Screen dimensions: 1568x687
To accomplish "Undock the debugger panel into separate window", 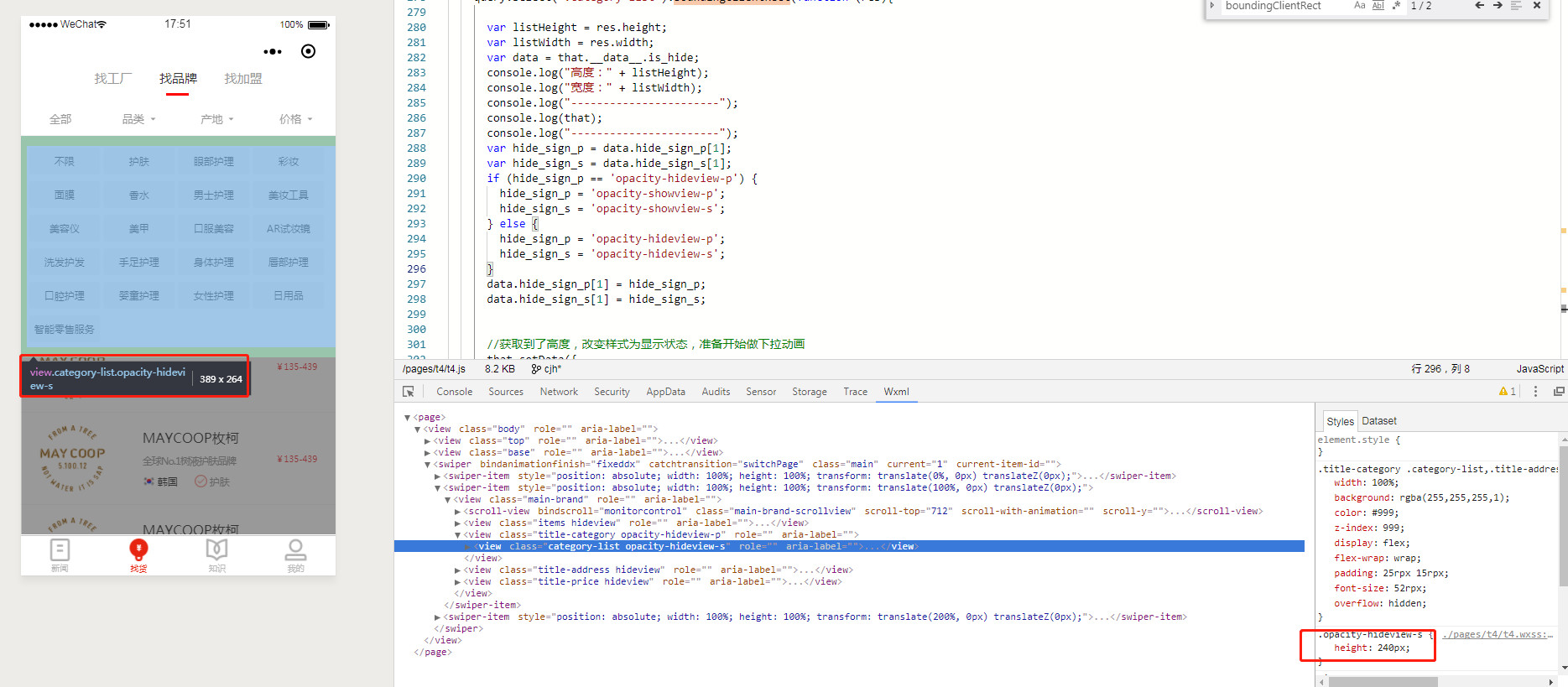I will [x=1558, y=392].
